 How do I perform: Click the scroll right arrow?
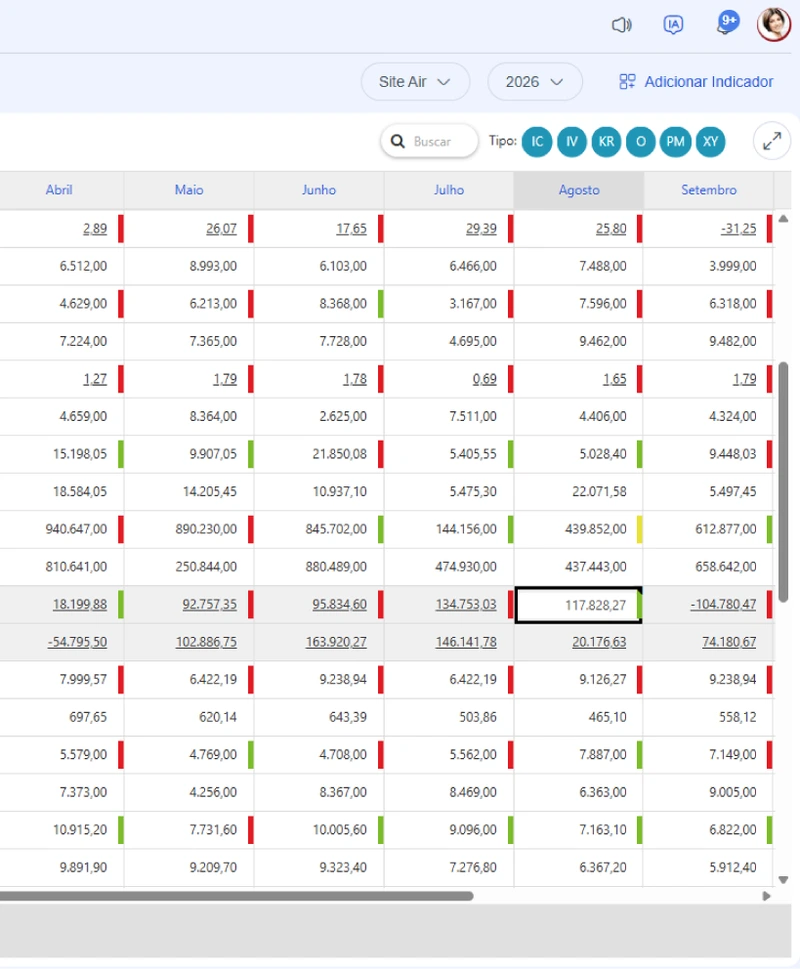[x=767, y=896]
